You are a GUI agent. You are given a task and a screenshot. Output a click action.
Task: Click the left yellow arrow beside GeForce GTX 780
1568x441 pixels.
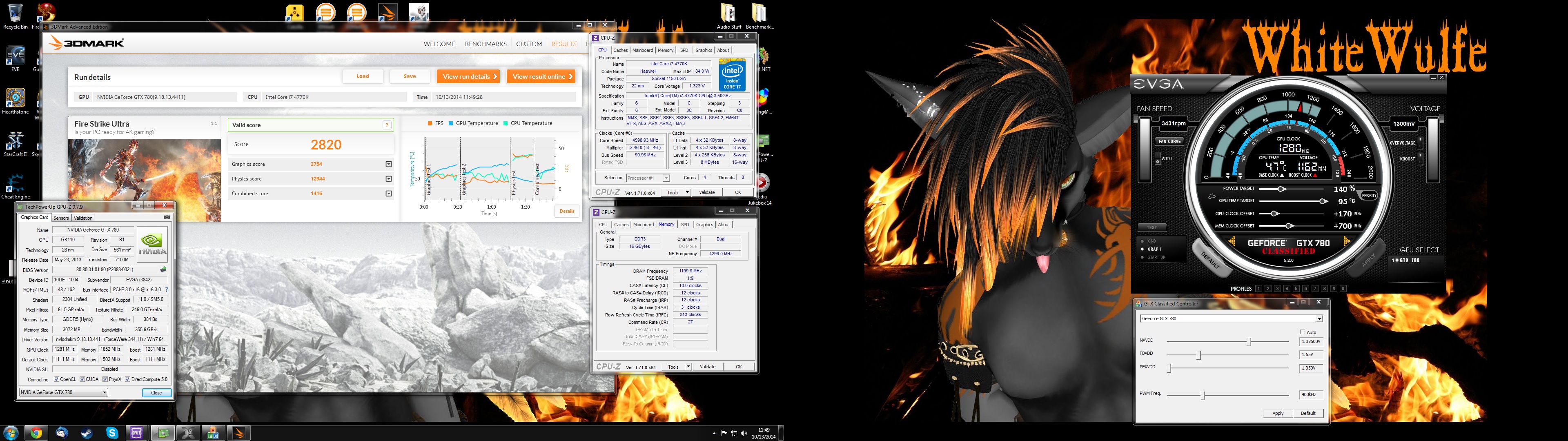1232,242
